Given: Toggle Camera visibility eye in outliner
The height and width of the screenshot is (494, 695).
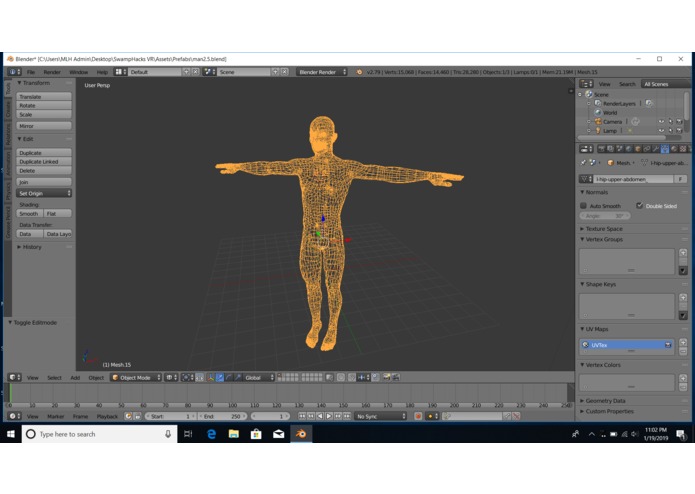Looking at the screenshot, I should pos(661,121).
